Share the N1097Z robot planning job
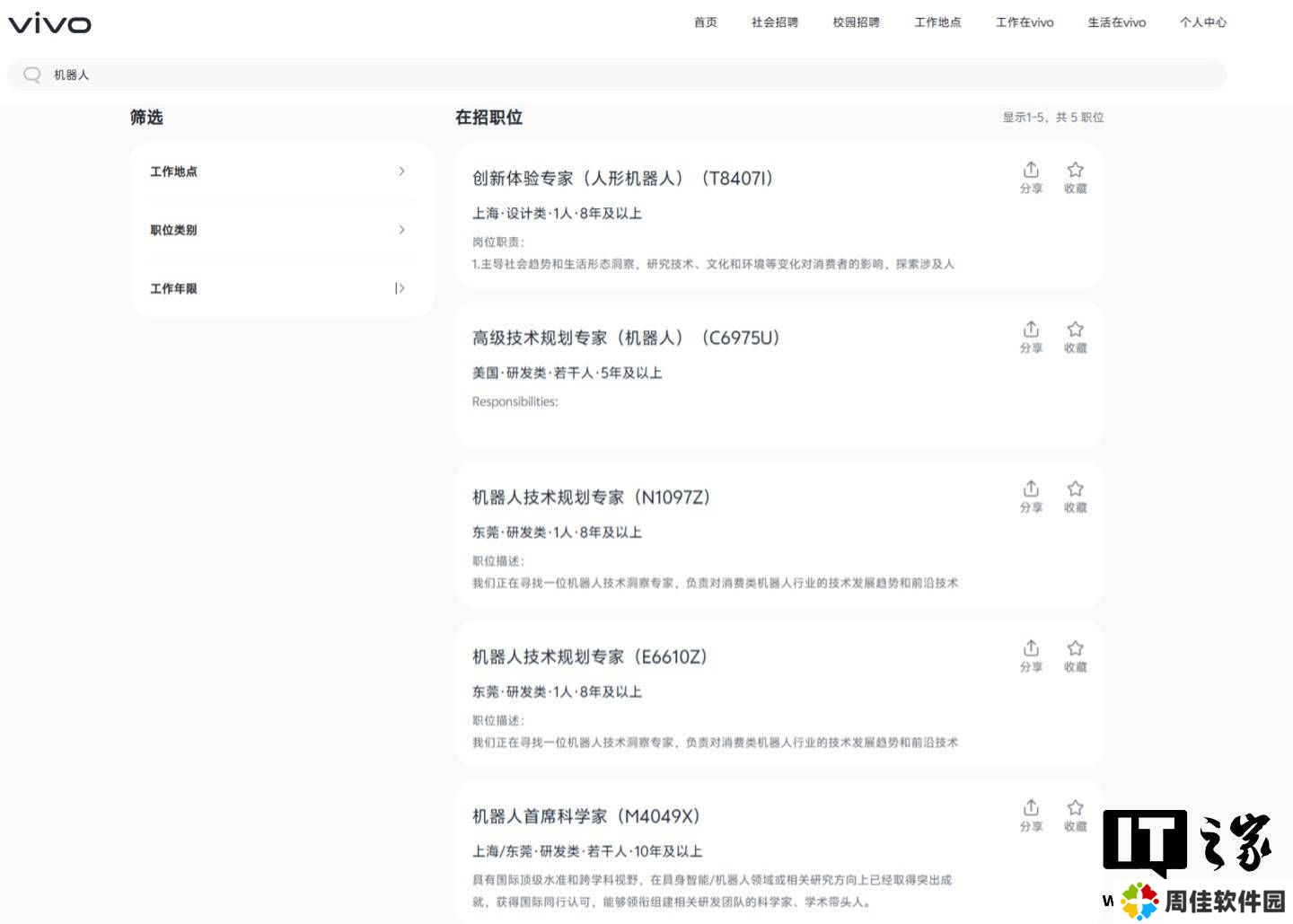 (x=1031, y=497)
